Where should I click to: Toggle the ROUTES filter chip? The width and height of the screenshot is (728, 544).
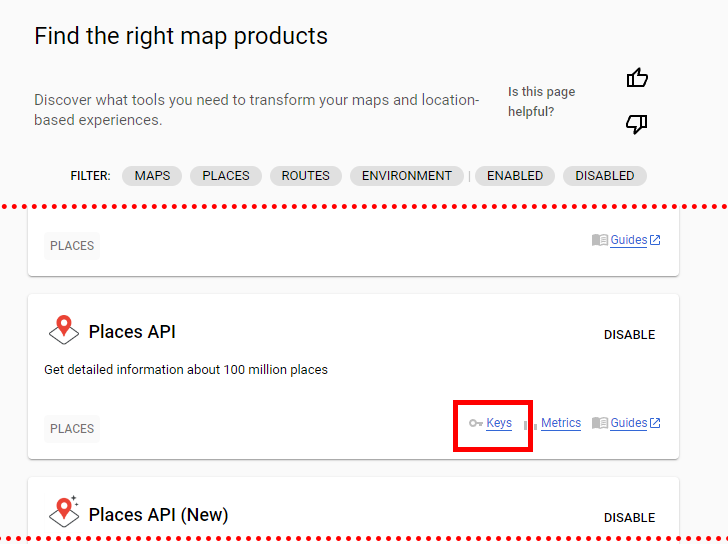pyautogui.click(x=306, y=176)
